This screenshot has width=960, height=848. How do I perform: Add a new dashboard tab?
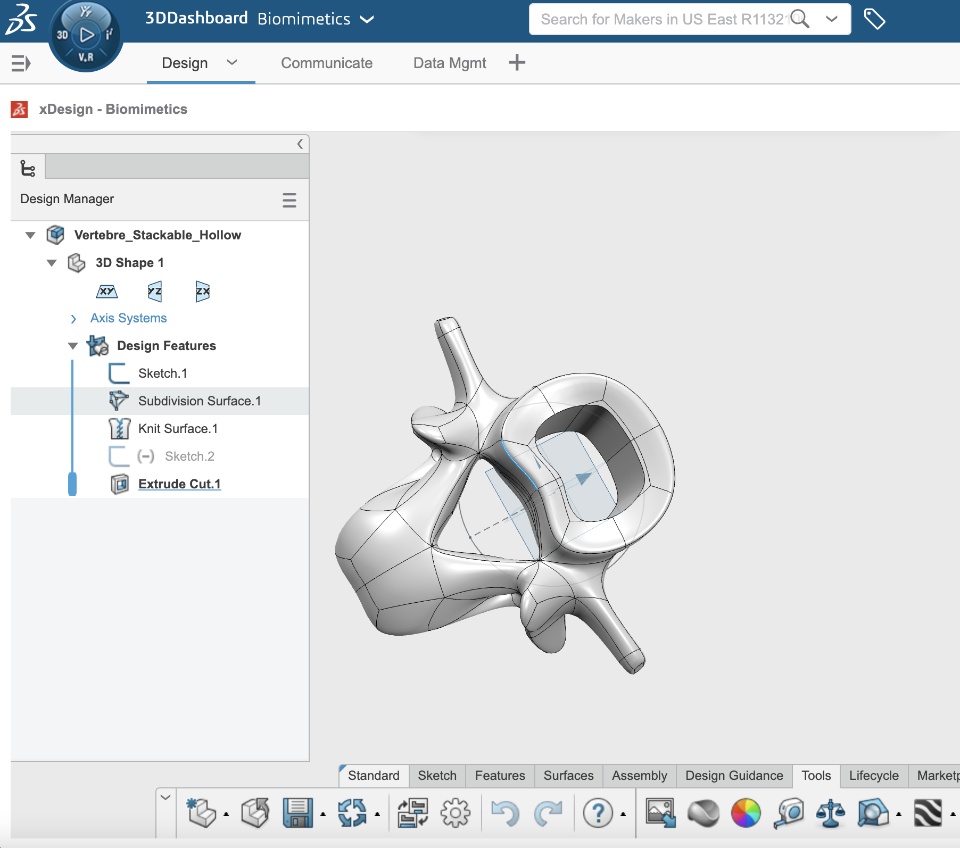(517, 62)
